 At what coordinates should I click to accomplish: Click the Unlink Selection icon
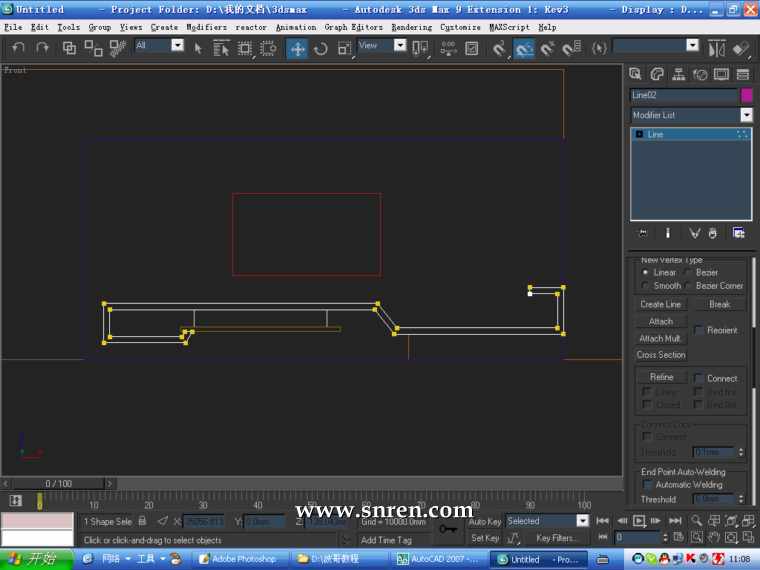coord(93,48)
